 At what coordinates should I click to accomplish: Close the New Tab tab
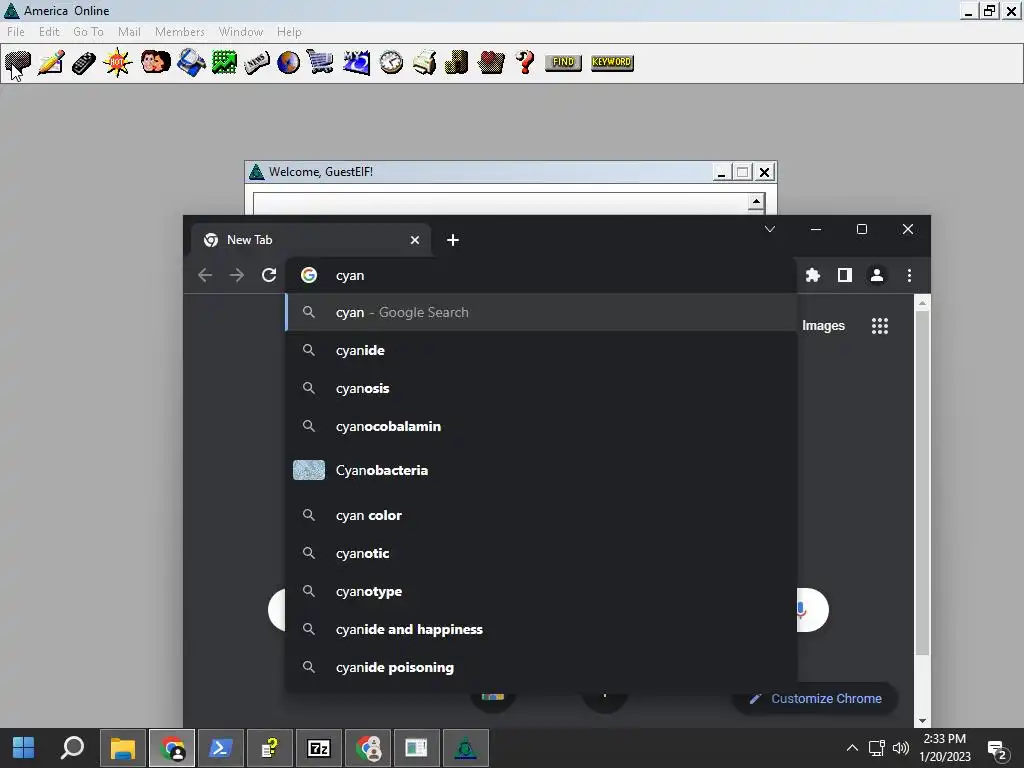(415, 240)
